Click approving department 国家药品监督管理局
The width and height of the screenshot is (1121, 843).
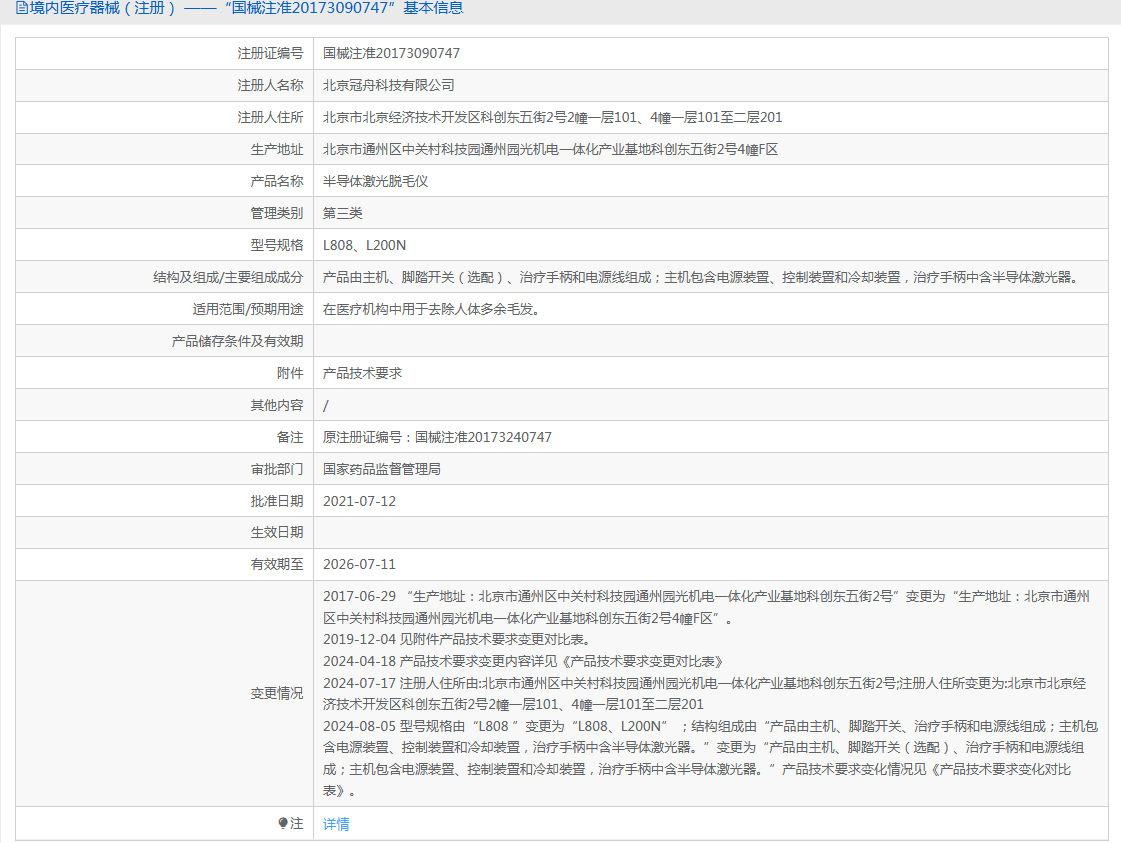(x=382, y=469)
